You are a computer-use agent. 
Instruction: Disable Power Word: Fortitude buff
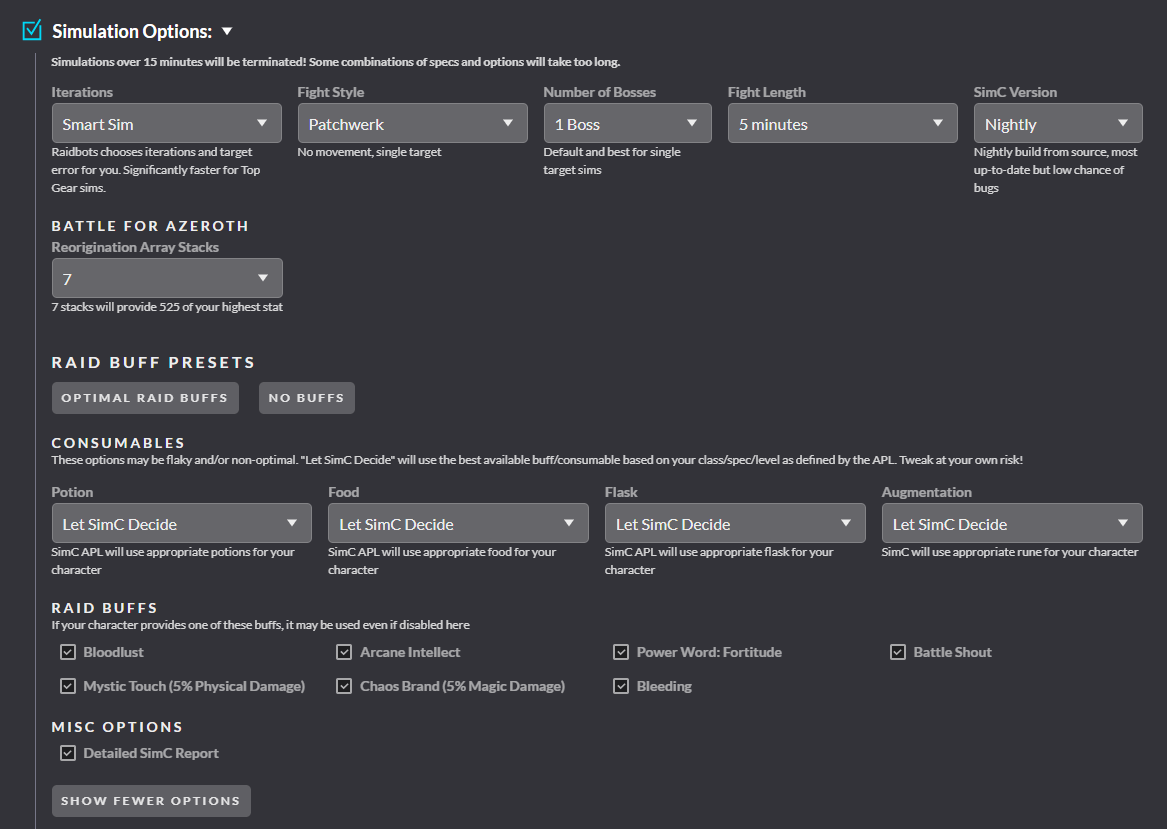pos(621,652)
